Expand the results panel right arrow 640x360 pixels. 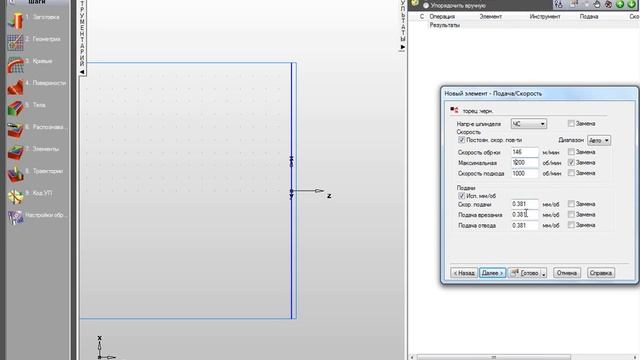tap(403, 47)
